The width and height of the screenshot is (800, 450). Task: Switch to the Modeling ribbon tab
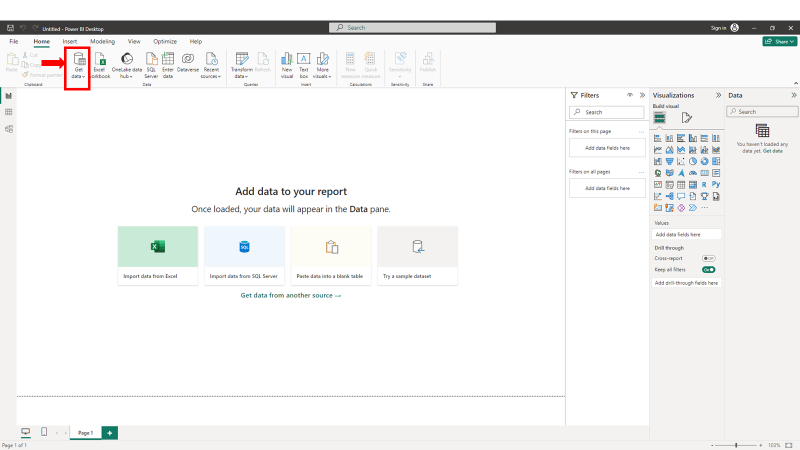(x=103, y=41)
